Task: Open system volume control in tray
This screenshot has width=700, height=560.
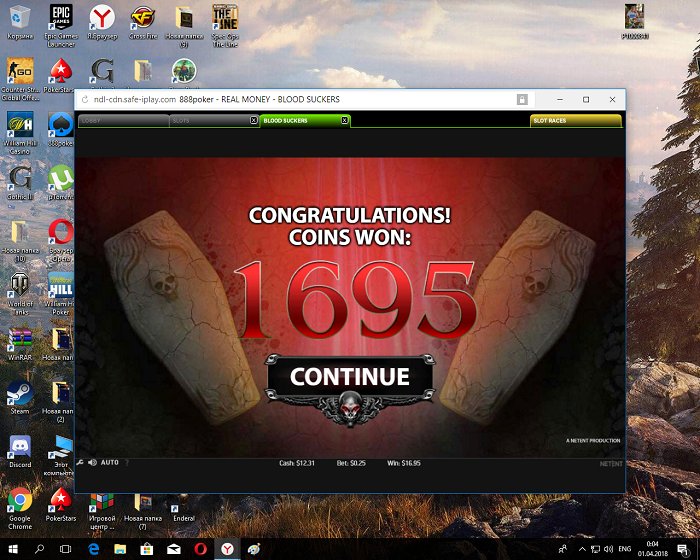Action: 608,549
